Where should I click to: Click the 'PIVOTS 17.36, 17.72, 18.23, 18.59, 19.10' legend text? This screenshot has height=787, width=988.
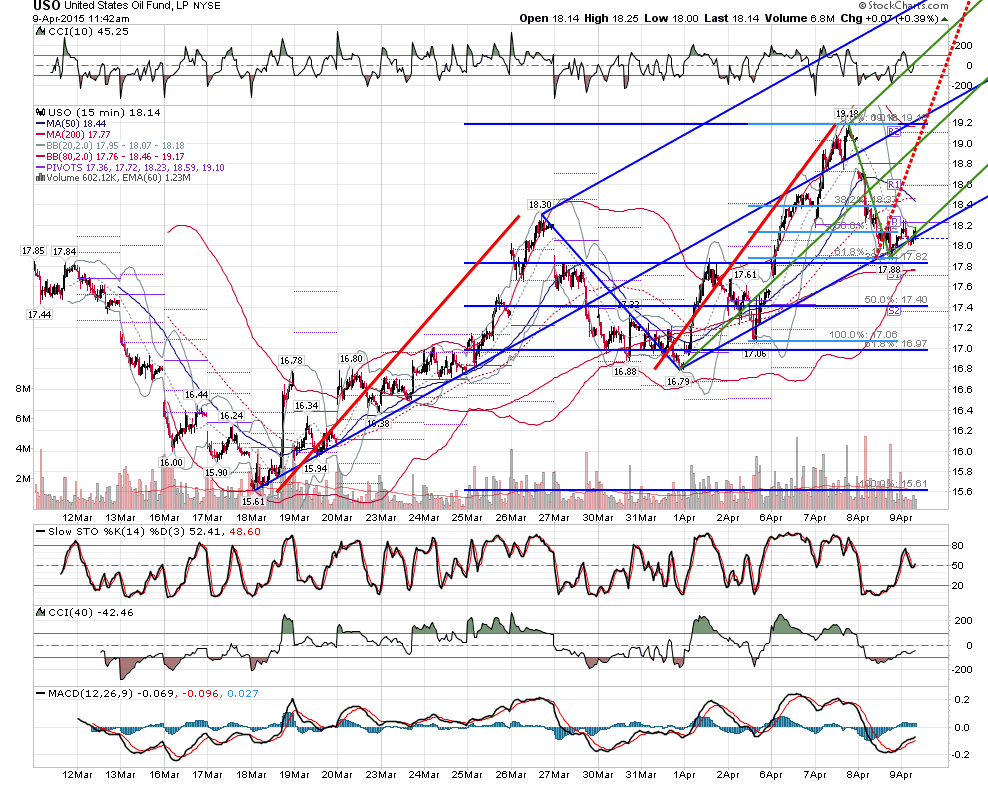pos(135,168)
